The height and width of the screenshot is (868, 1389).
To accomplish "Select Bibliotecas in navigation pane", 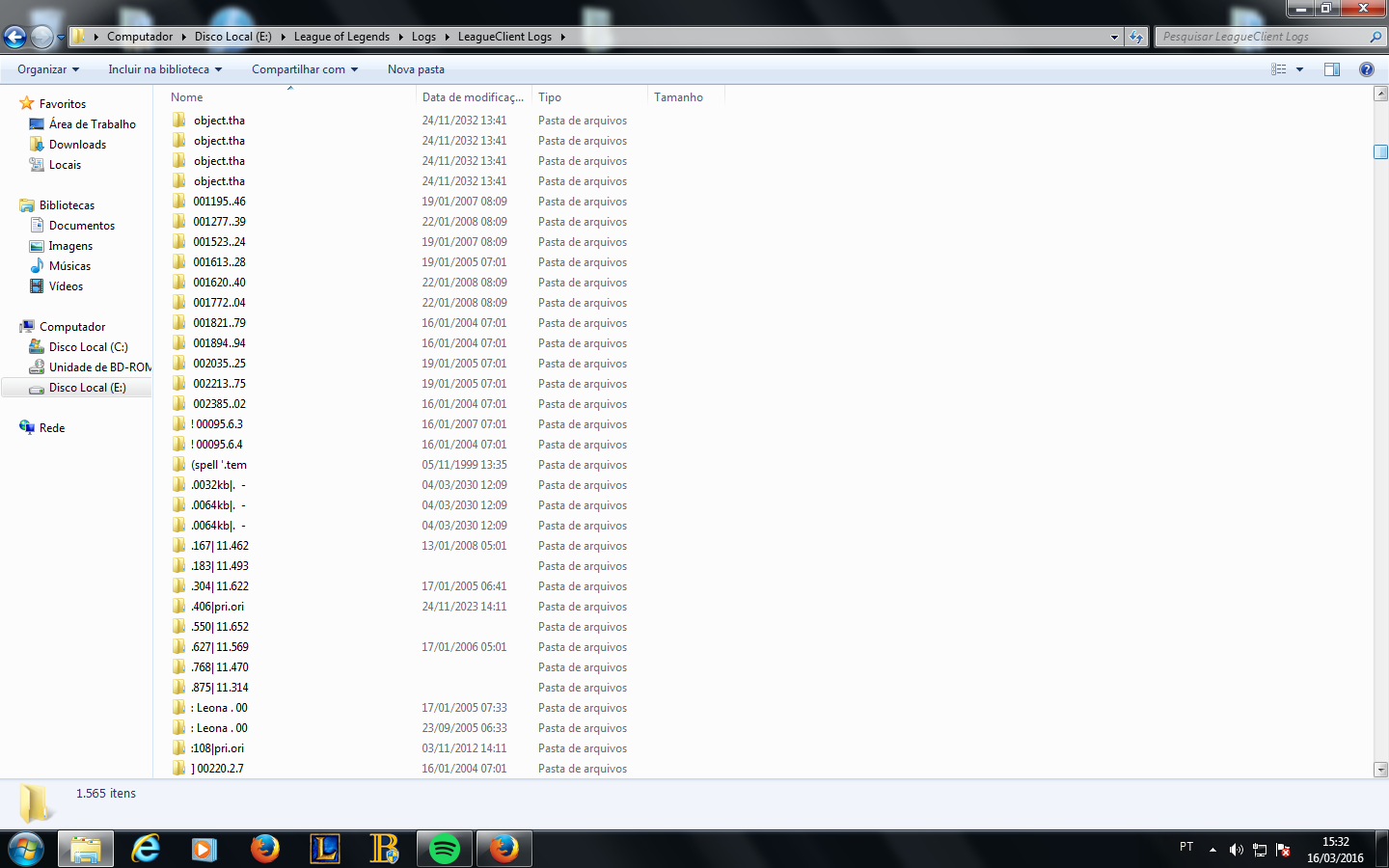I will (x=67, y=205).
